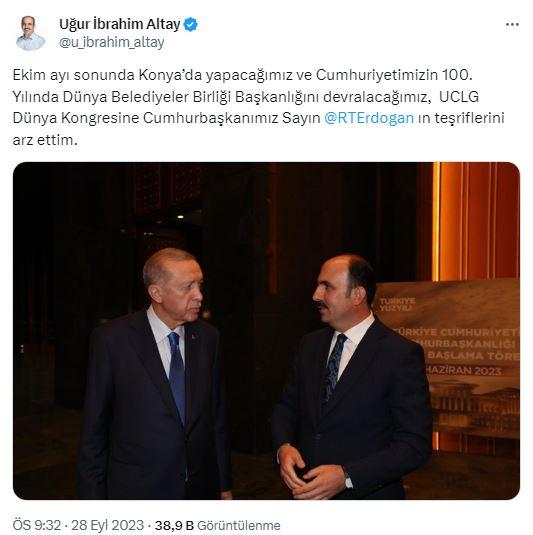The height and width of the screenshot is (535, 533).
Task: Open the tweet author's profile avatar
Action: point(31,33)
